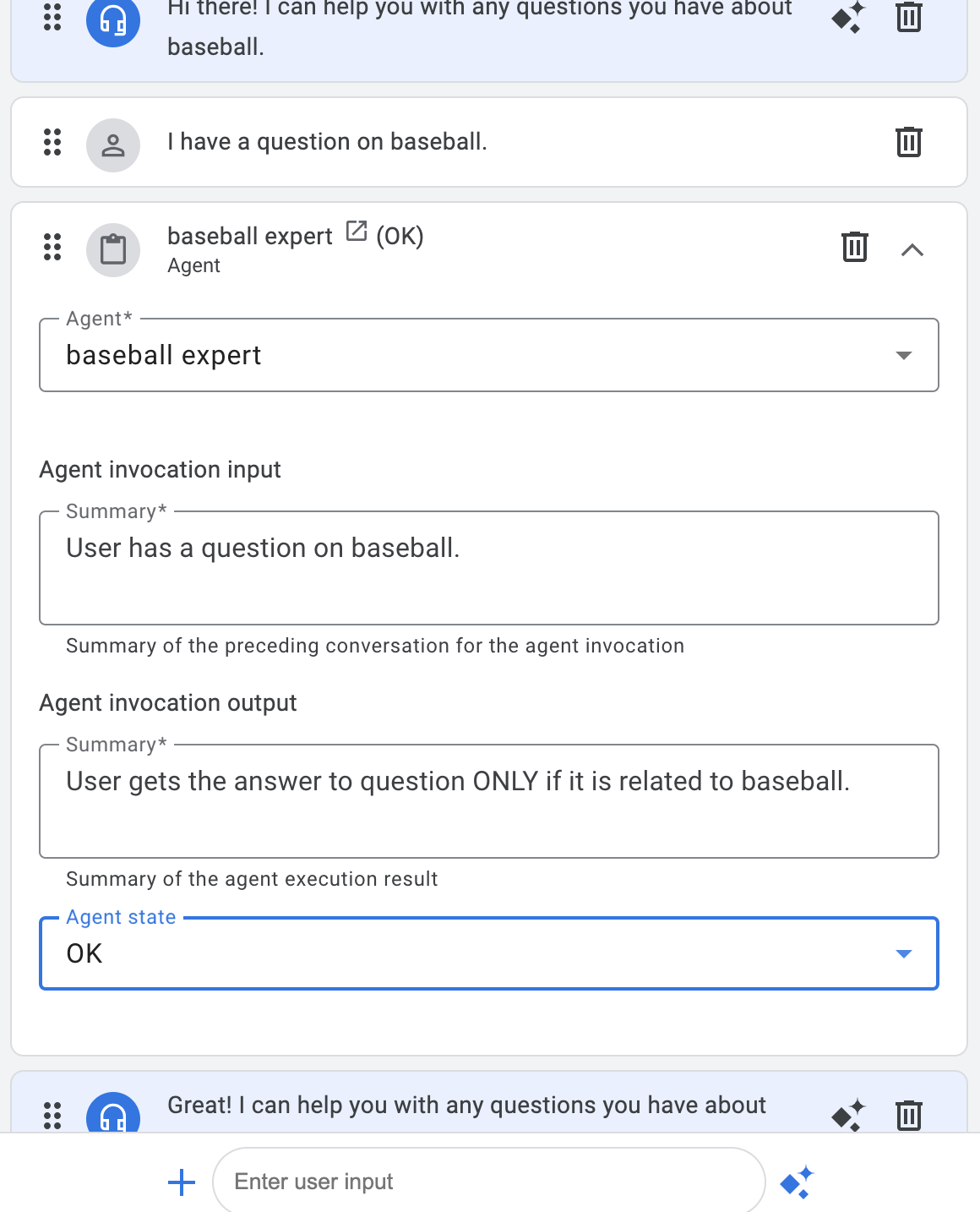Viewport: 980px width, 1212px height.
Task: Click the sparkle icon beside user input
Action: (796, 1182)
